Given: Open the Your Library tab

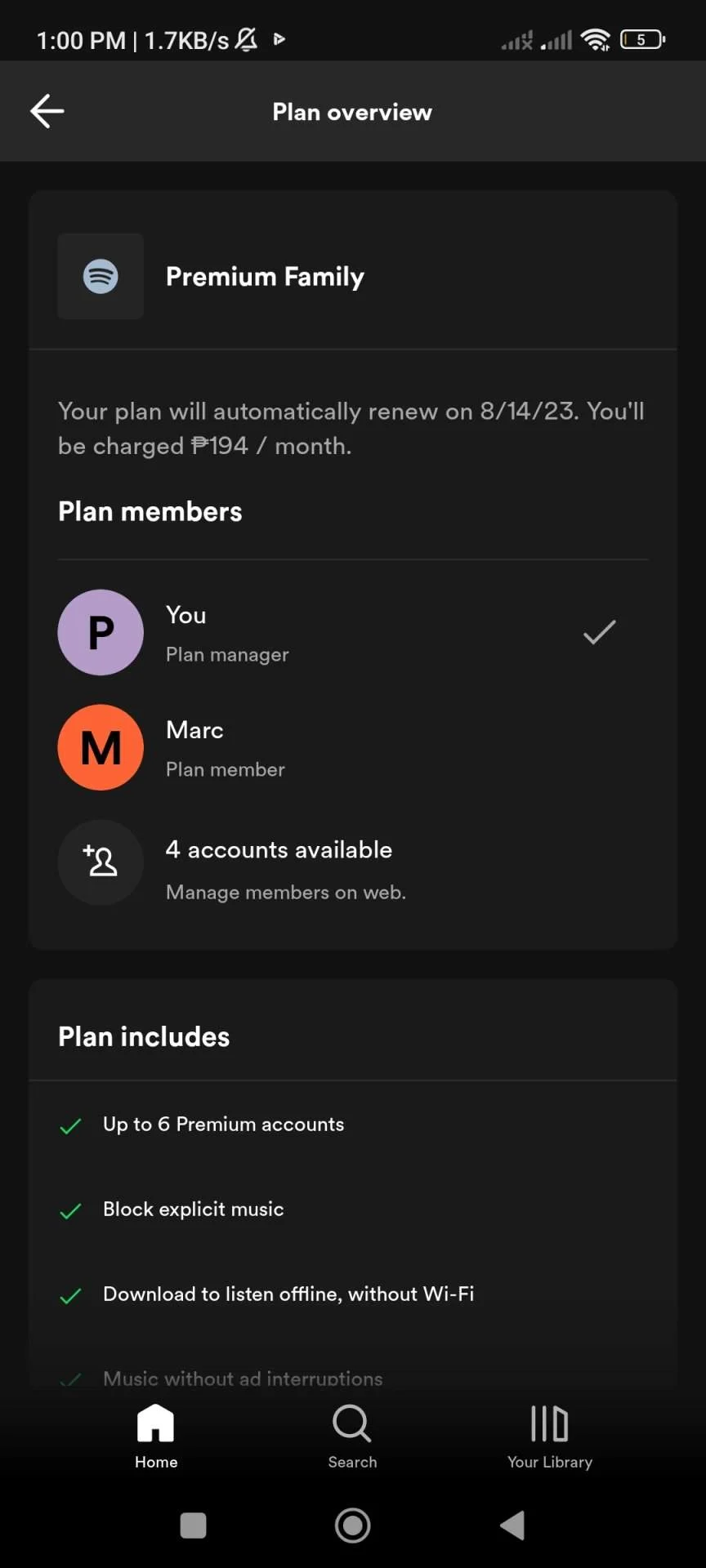Looking at the screenshot, I should point(550,1437).
